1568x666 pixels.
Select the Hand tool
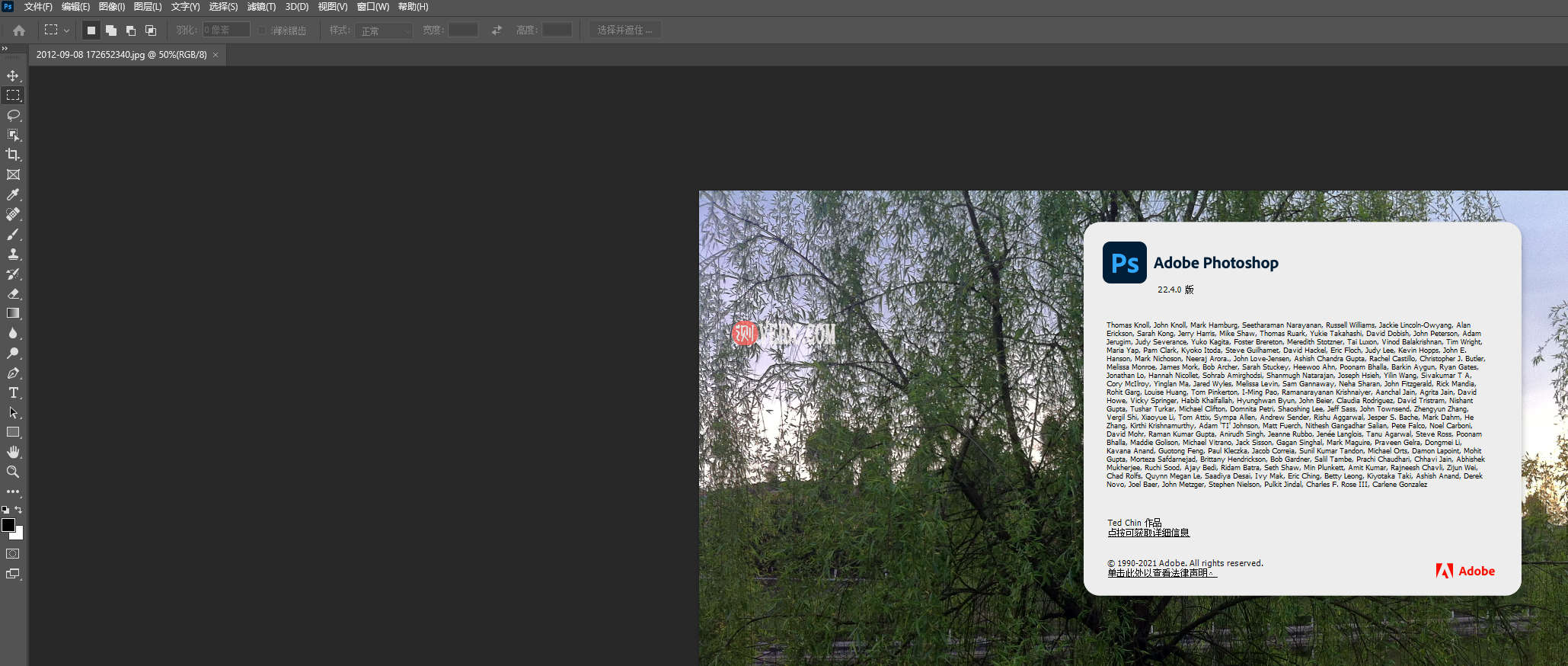pyautogui.click(x=13, y=452)
